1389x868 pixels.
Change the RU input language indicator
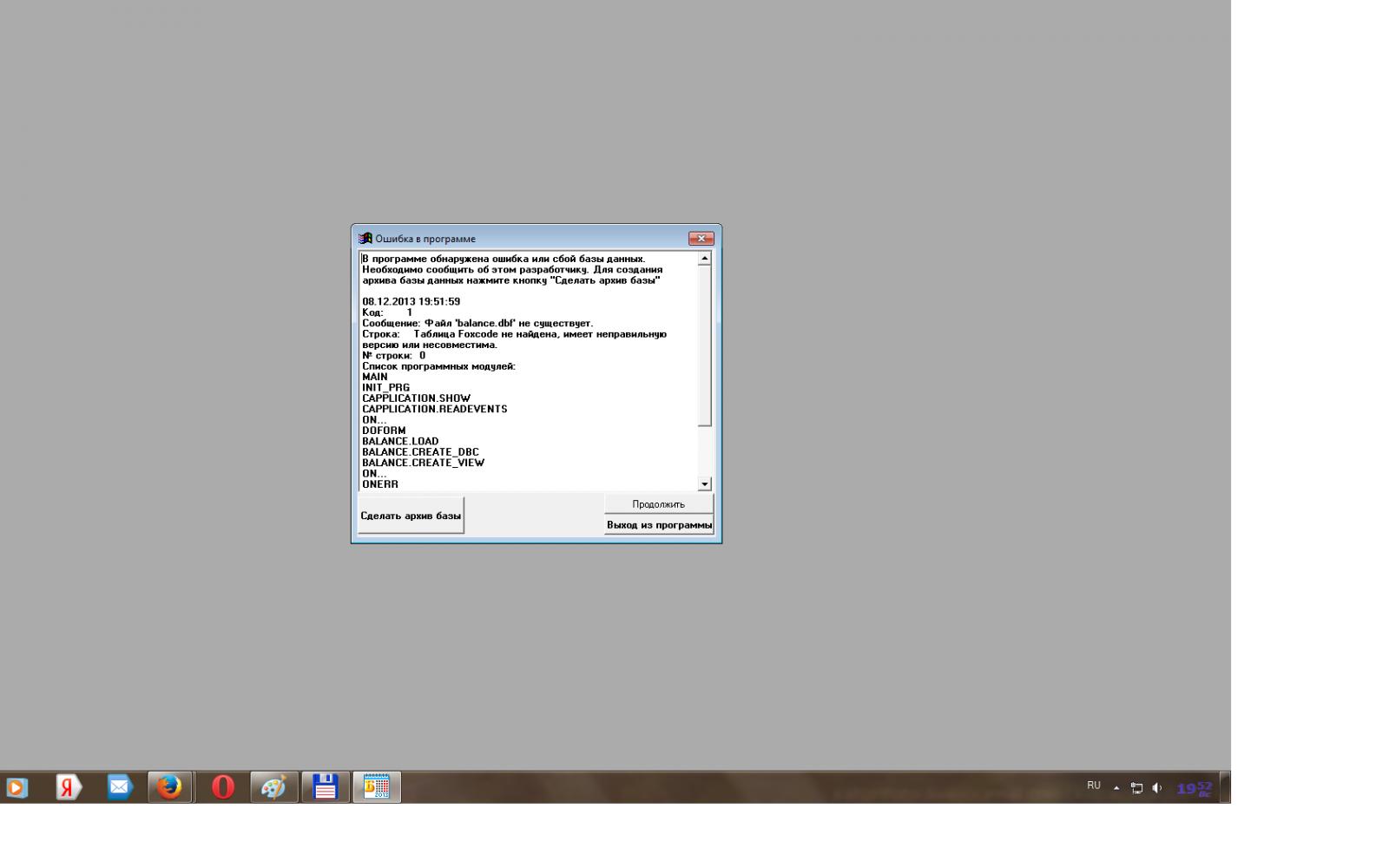pos(1093,786)
